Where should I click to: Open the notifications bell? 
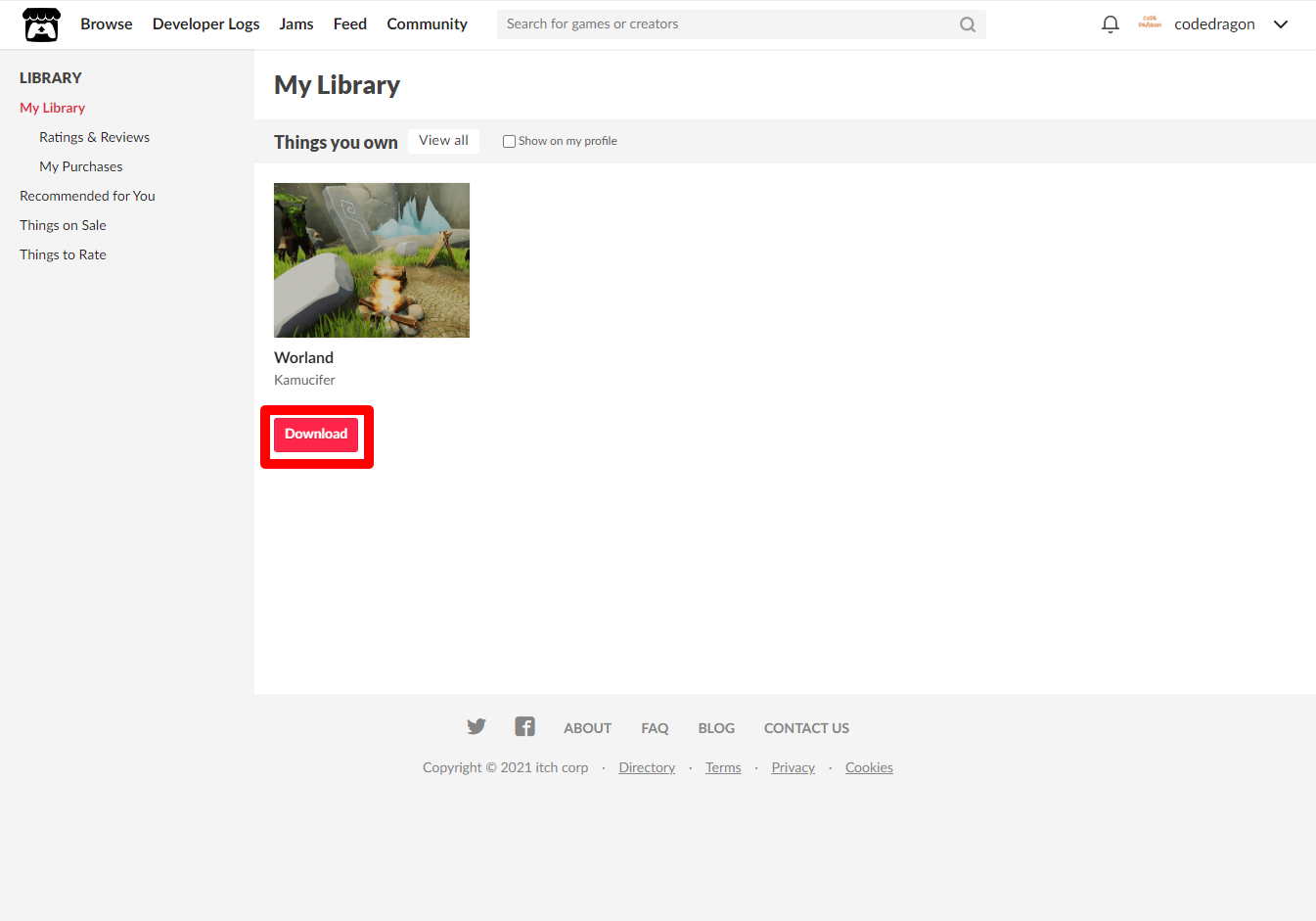click(1110, 24)
